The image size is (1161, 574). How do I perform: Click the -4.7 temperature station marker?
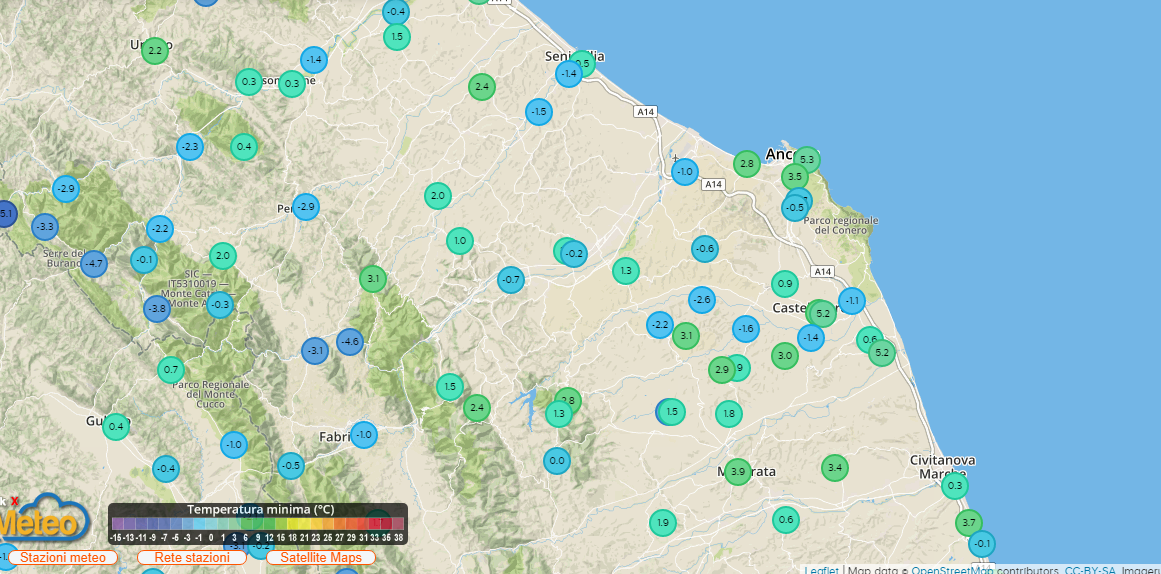(93, 265)
